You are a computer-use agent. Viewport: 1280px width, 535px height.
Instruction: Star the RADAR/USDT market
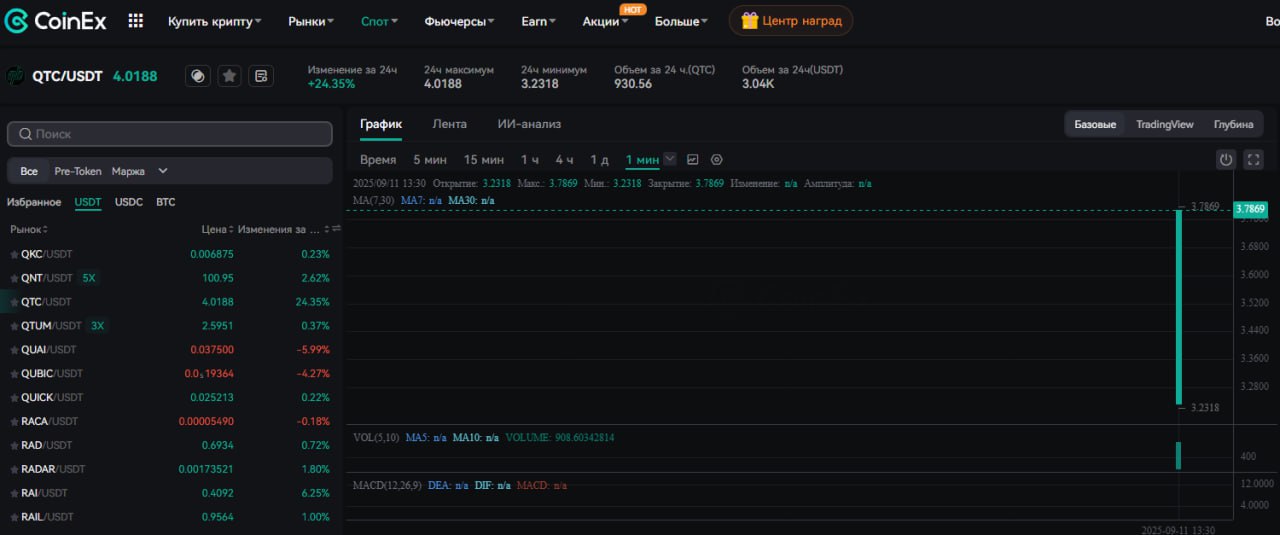coord(14,470)
